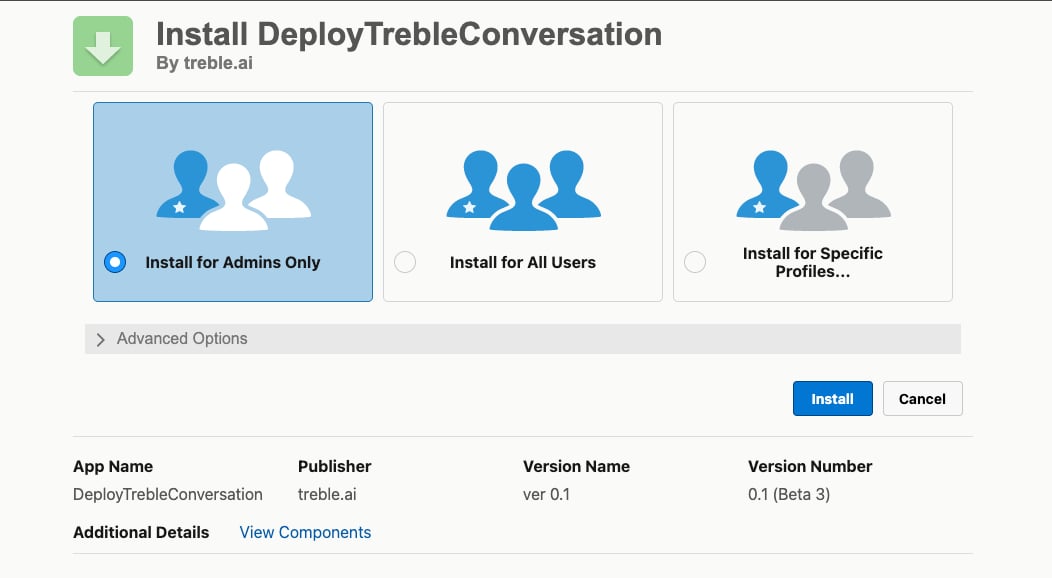Viewport: 1052px width, 578px height.
Task: Click the 'Install for Specific Profiles...' label
Action: click(812, 262)
